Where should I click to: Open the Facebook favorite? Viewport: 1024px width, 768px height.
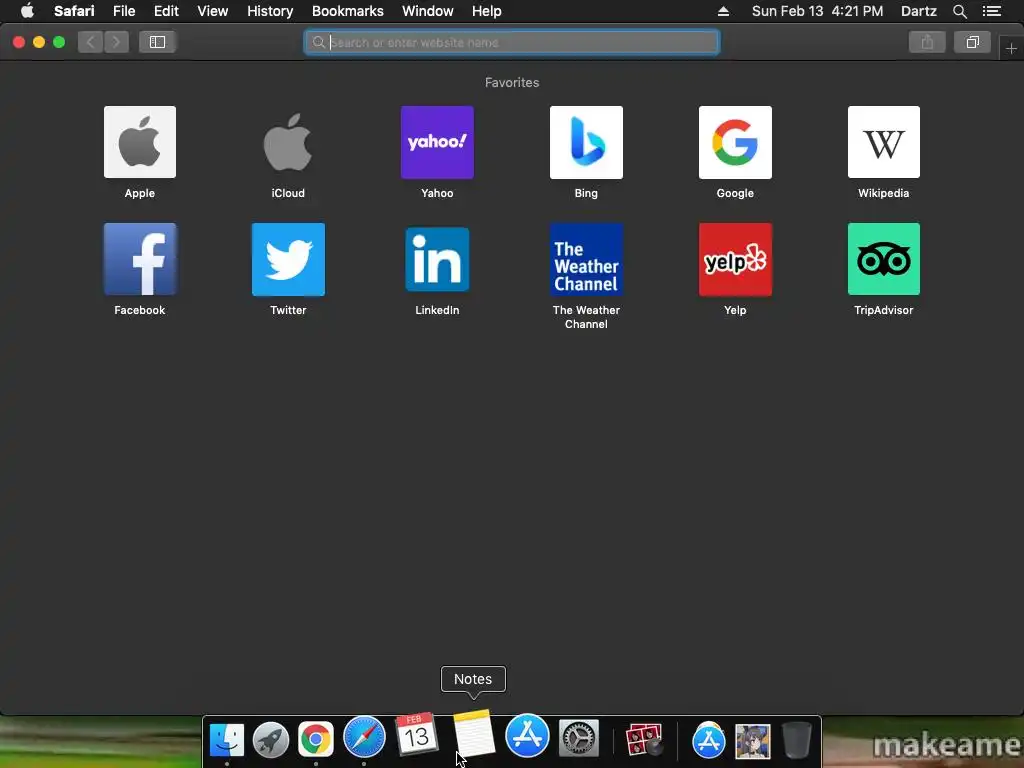[140, 259]
